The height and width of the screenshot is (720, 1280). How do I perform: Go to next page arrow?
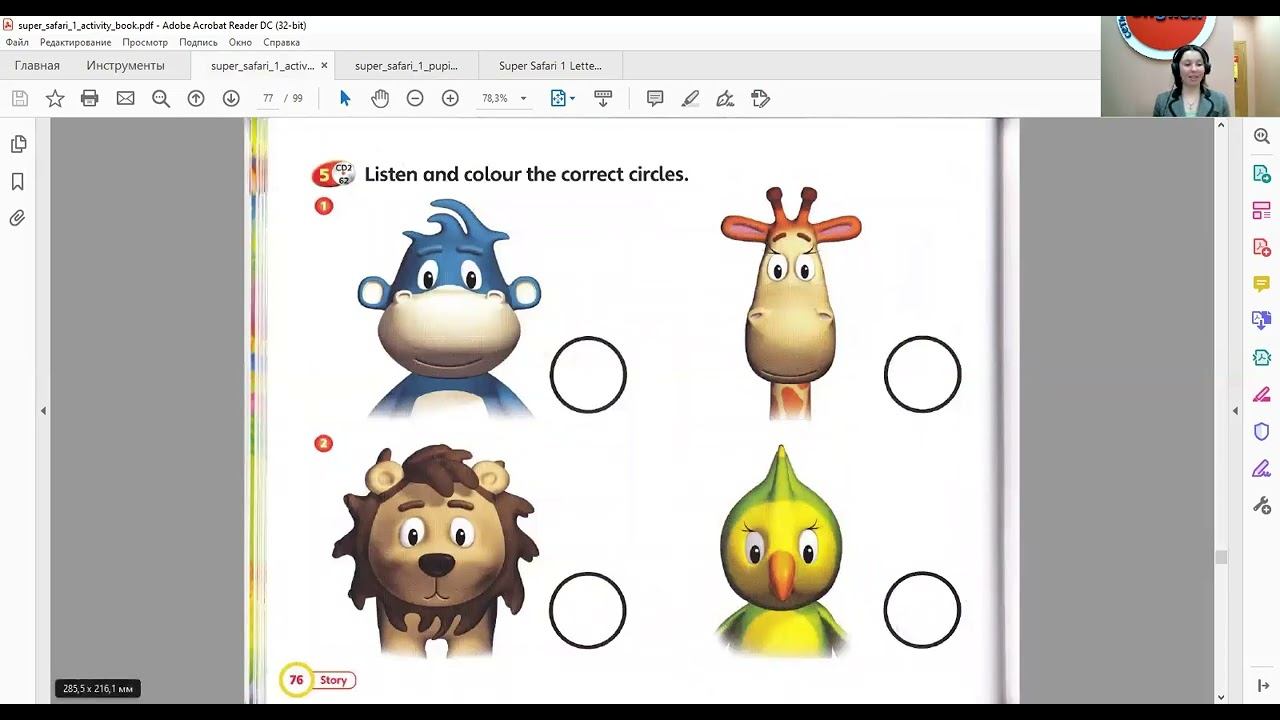click(x=231, y=98)
